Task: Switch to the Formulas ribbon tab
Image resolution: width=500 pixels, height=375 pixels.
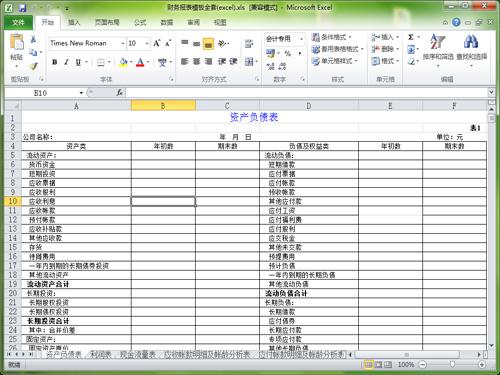Action: point(140,22)
